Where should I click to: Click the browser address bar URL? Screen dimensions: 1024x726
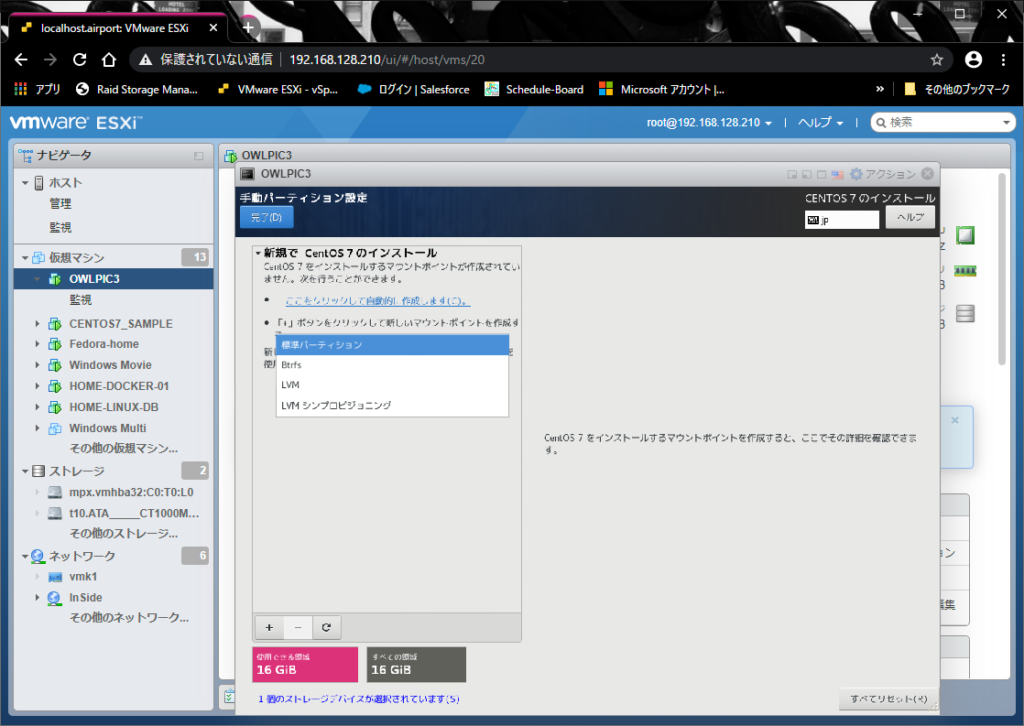tap(387, 60)
